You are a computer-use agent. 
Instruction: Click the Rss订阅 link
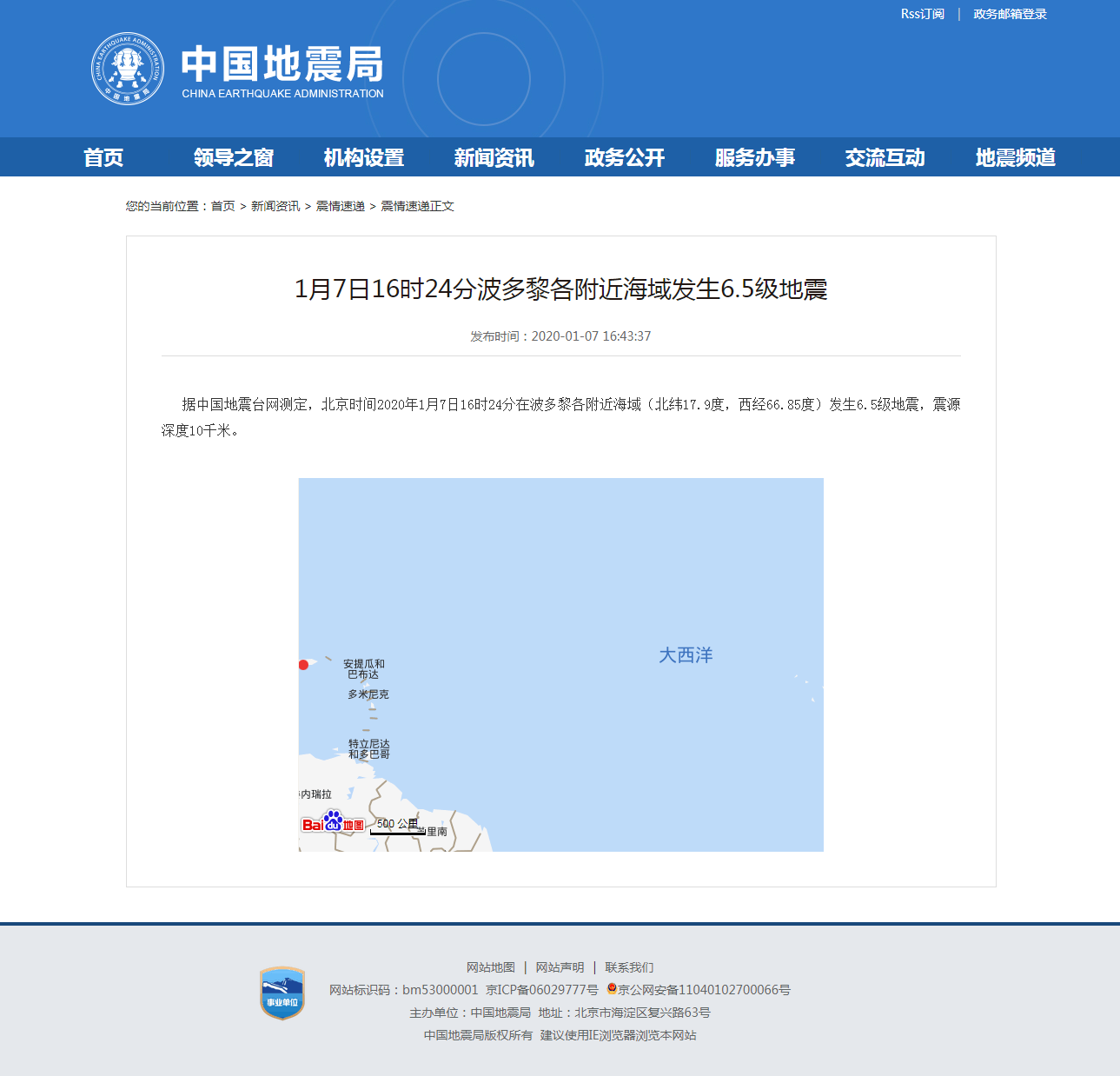[922, 14]
